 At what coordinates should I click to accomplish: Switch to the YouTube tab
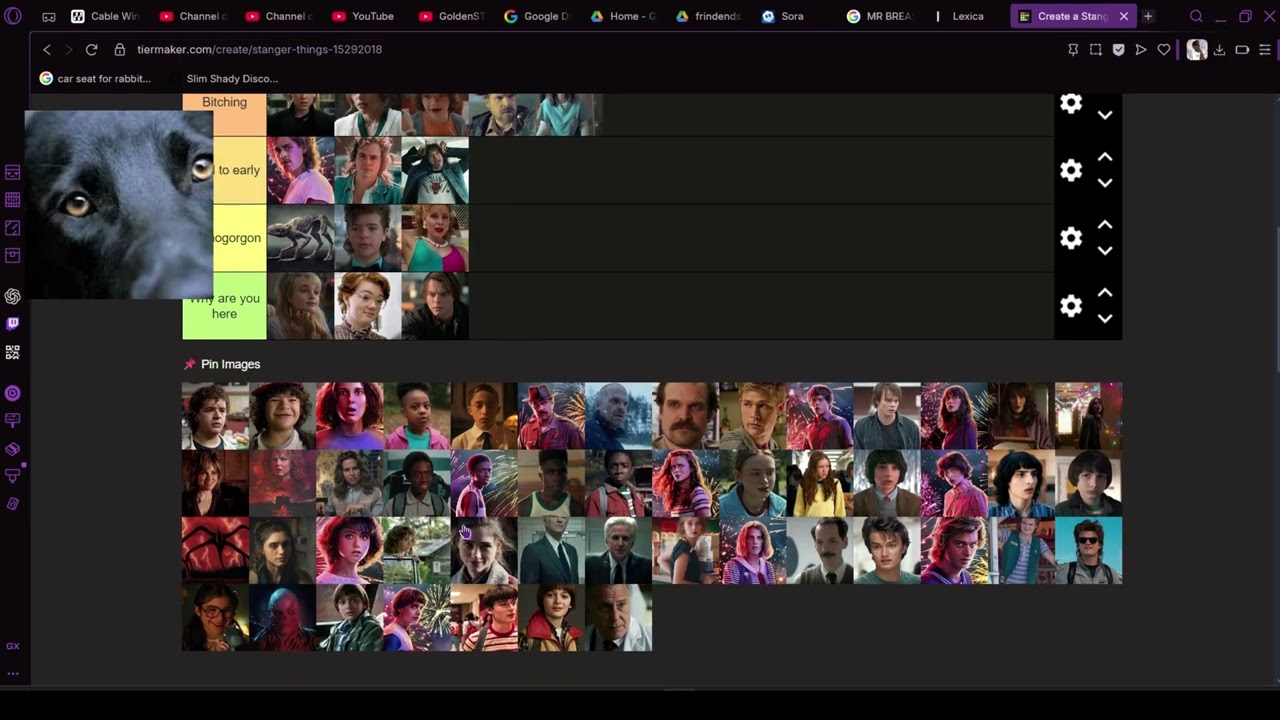pos(363,16)
